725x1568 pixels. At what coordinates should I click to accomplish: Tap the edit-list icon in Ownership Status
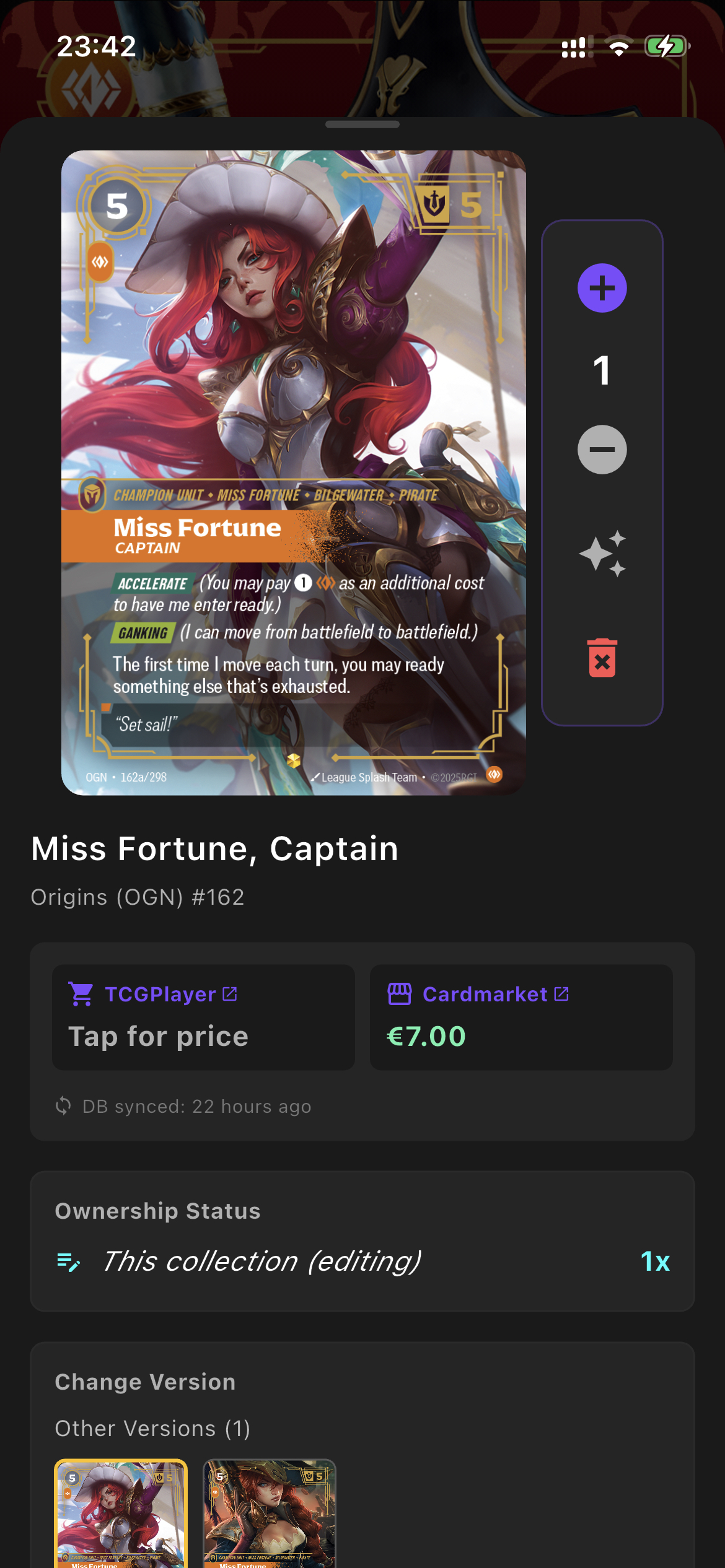tap(68, 1262)
